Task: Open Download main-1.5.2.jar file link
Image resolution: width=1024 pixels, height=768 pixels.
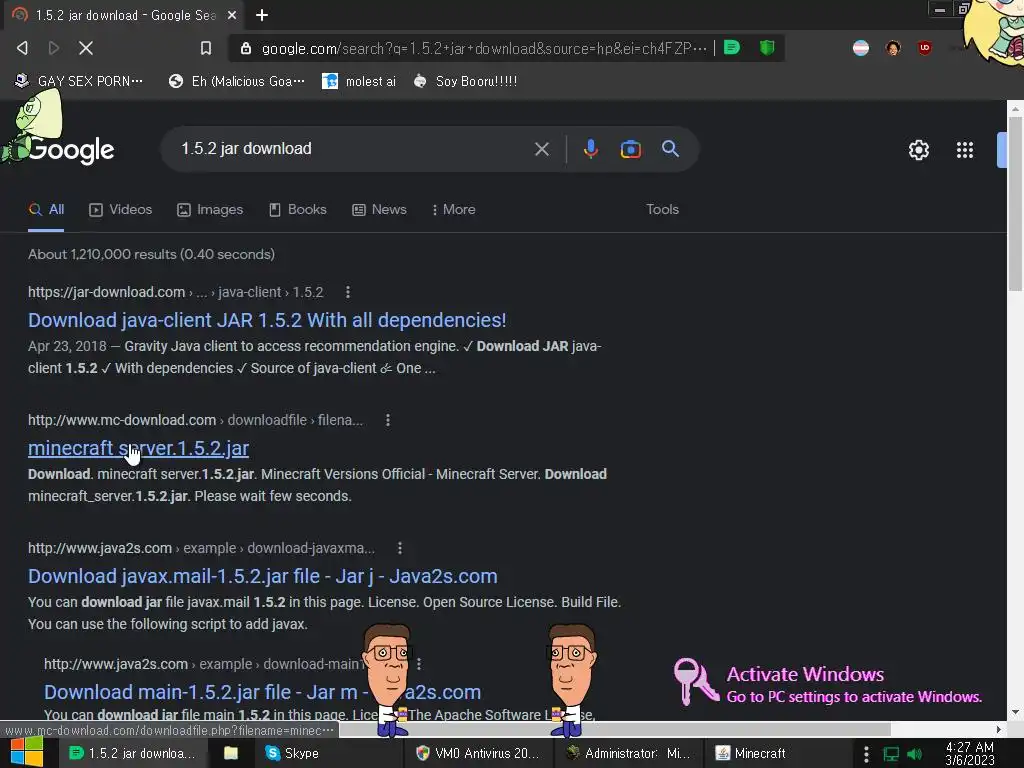Action: click(263, 692)
